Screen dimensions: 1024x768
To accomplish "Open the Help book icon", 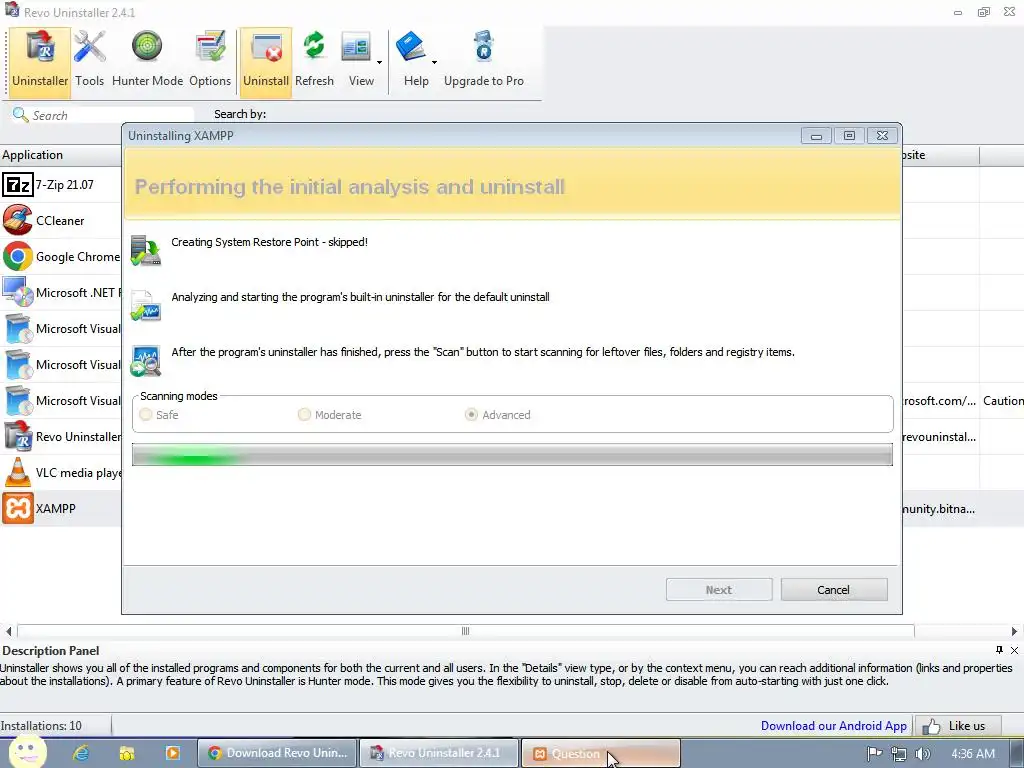I will 411,48.
